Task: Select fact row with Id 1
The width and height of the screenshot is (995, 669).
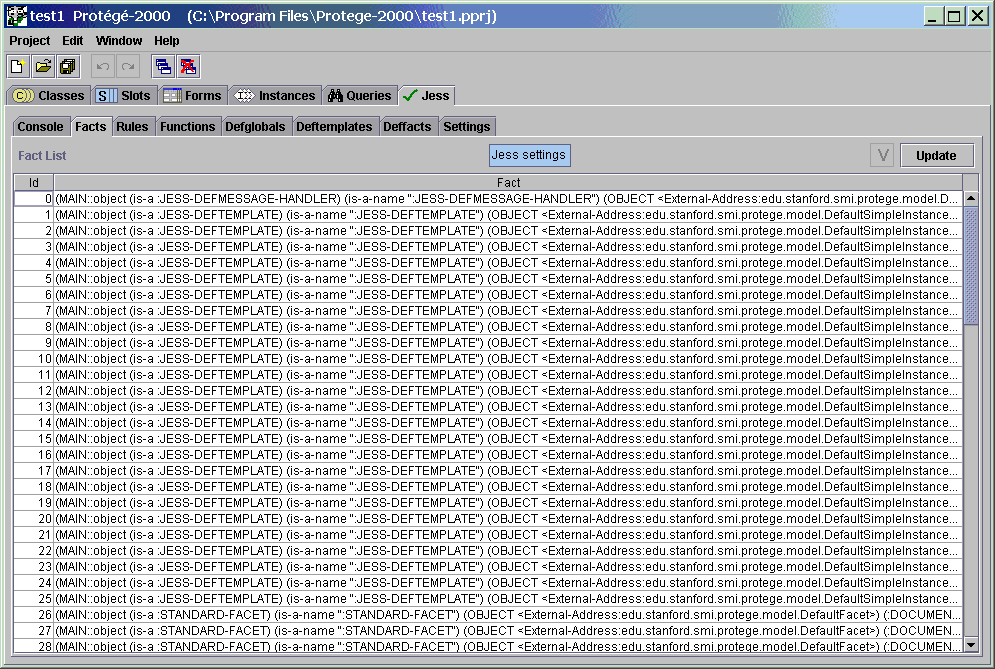Action: (x=489, y=215)
